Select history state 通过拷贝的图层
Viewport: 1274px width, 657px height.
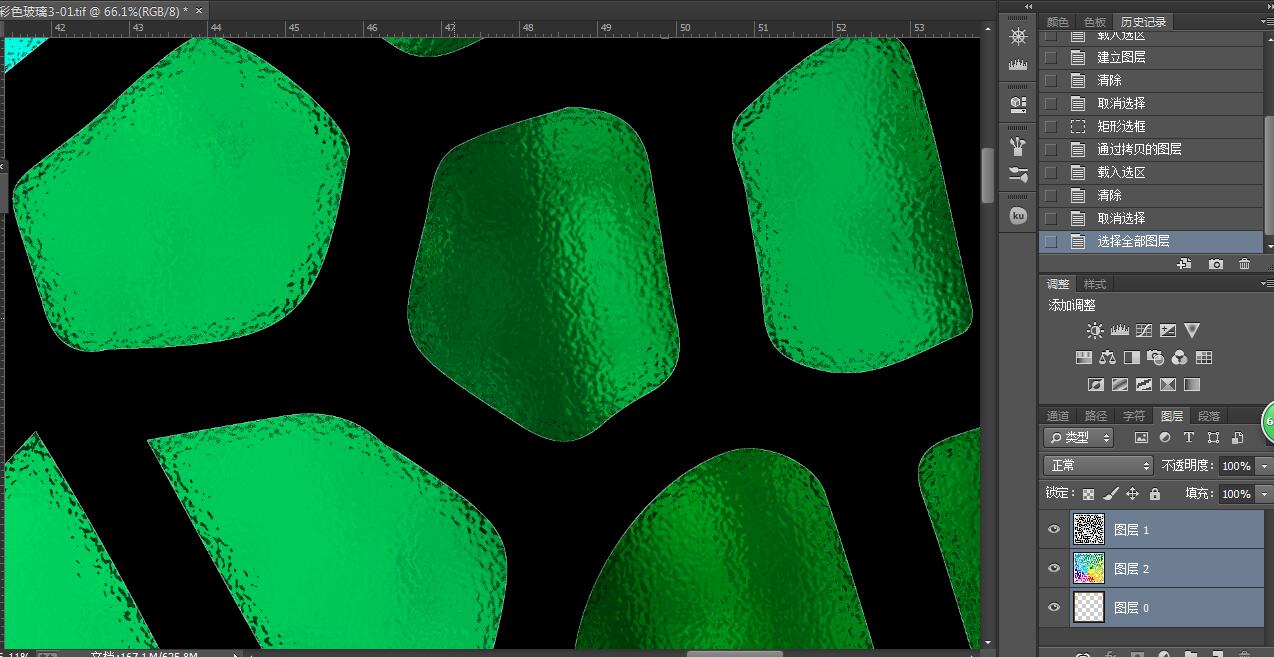coord(1152,149)
